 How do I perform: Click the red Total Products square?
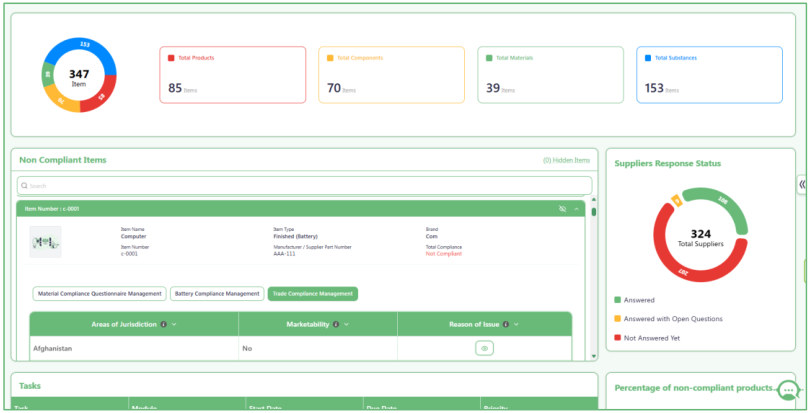tap(171, 58)
